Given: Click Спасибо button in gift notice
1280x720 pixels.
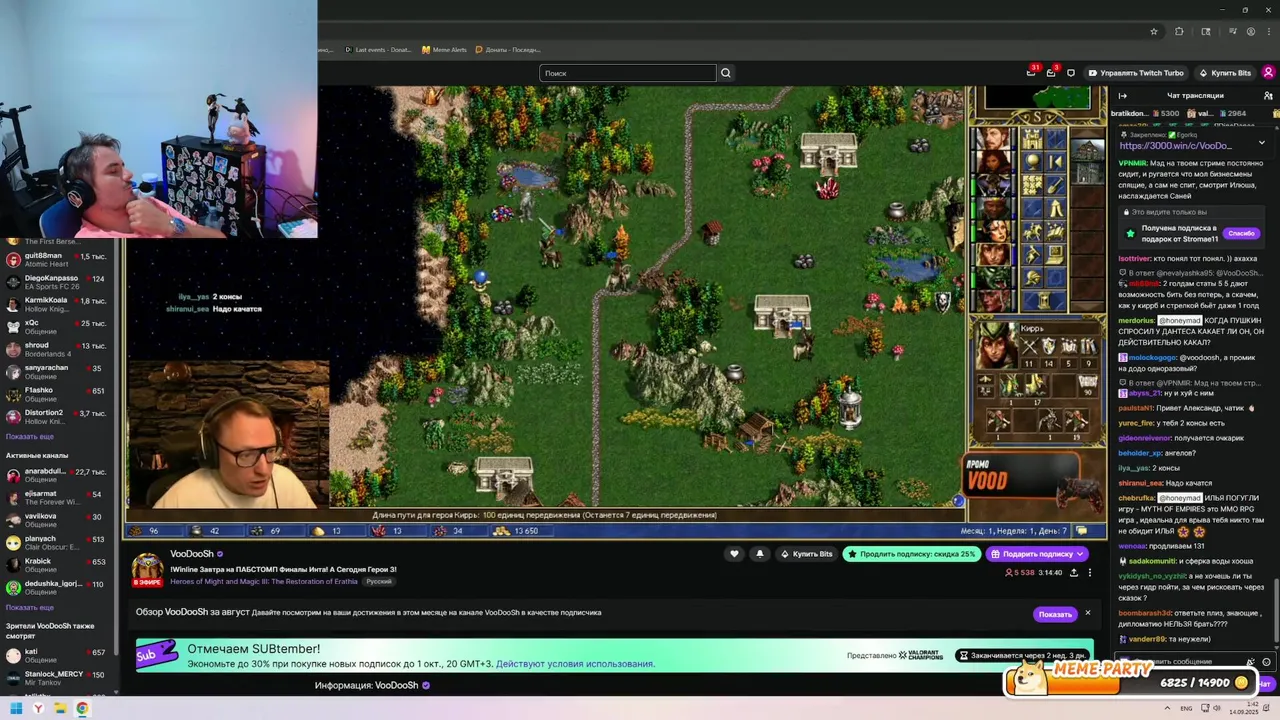Looking at the screenshot, I should (1241, 233).
